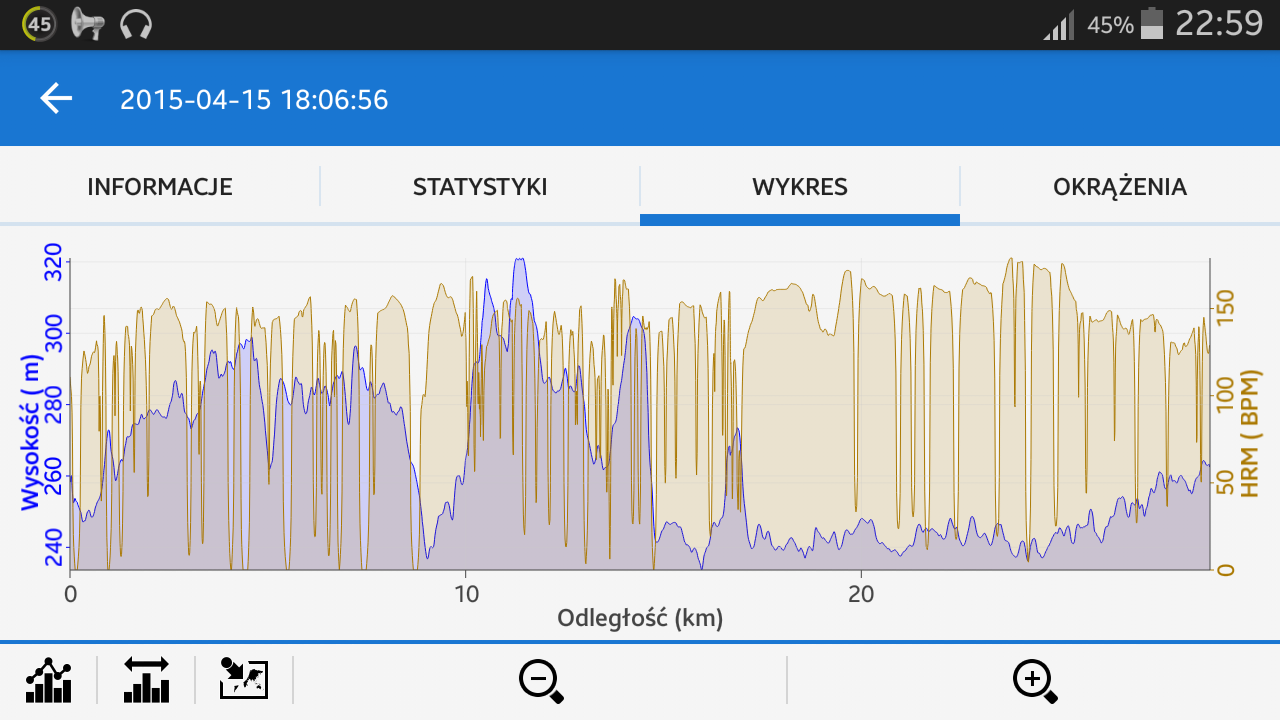This screenshot has height=720, width=1280.
Task: Tap the circular 45 status bar icon
Action: tap(39, 24)
